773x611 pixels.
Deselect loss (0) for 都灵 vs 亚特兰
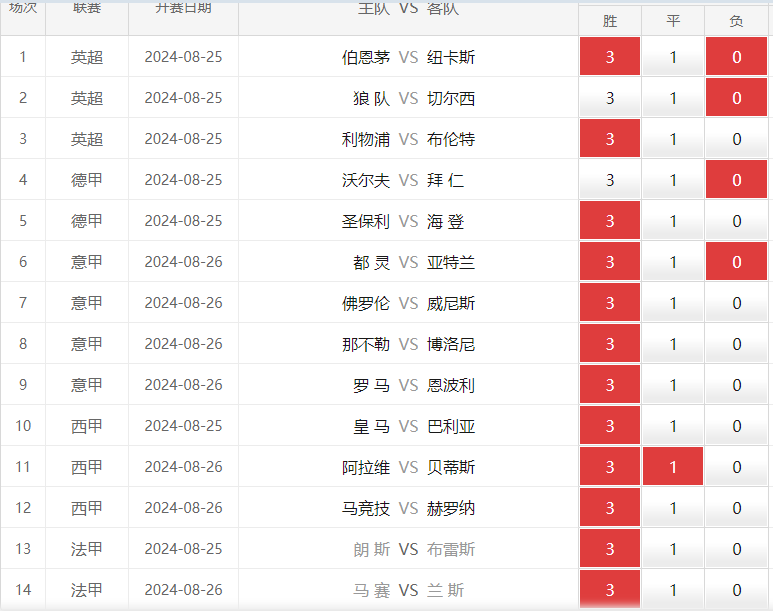click(736, 261)
